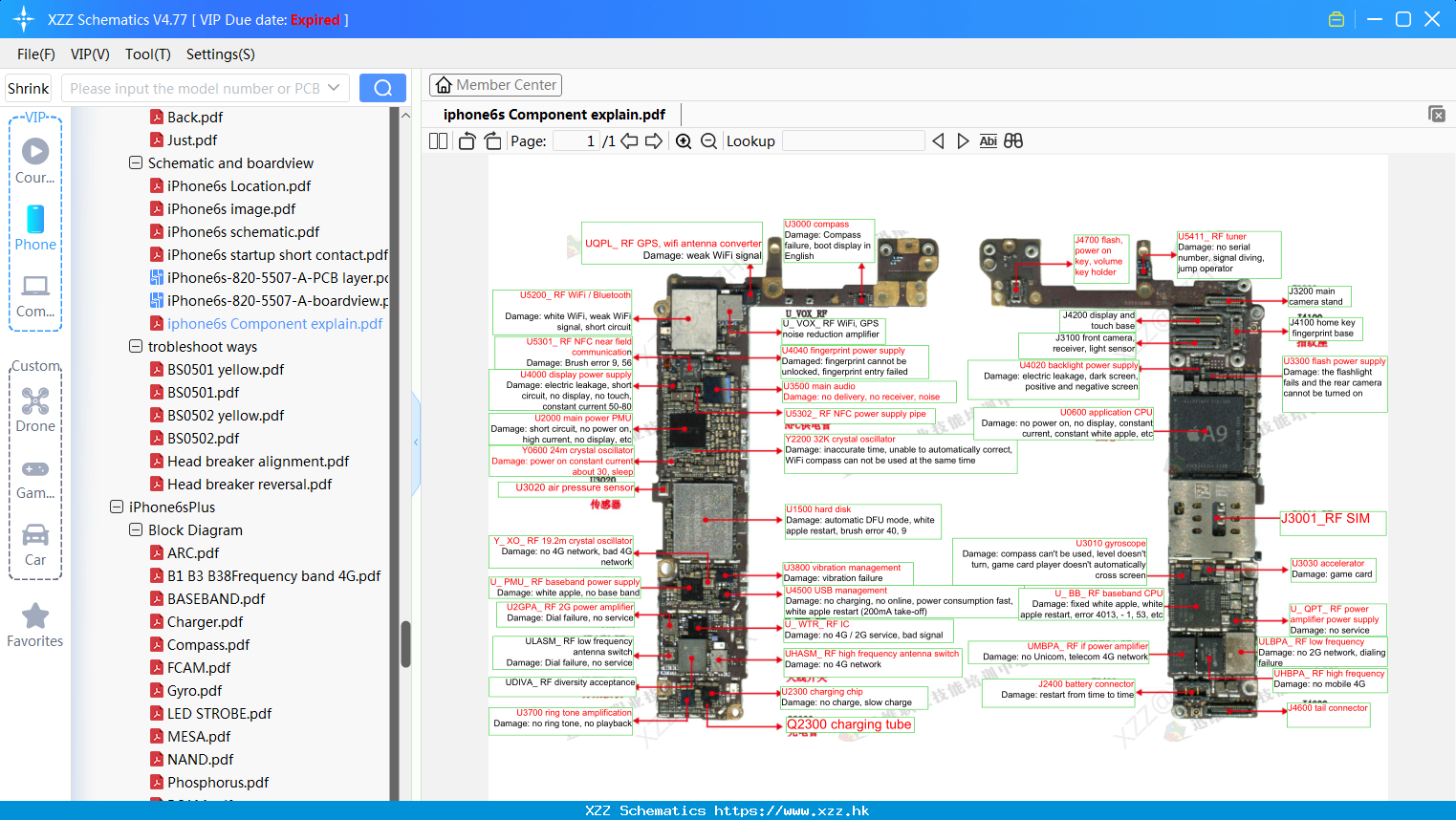Click scroll-up arrow of the file tree

[x=405, y=115]
